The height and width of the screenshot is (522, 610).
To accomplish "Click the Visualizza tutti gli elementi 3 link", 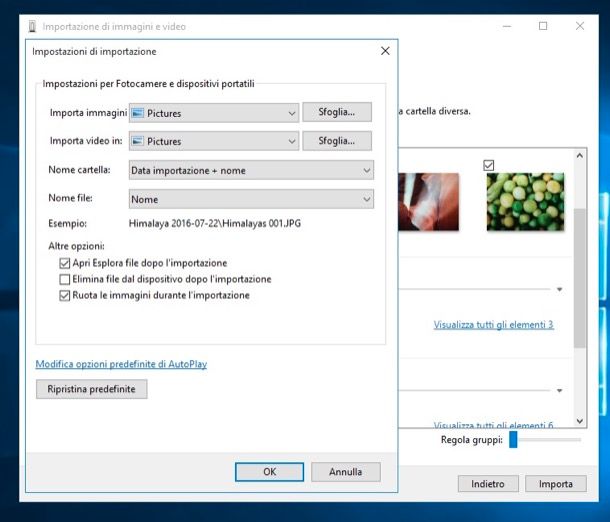I will (493, 325).
